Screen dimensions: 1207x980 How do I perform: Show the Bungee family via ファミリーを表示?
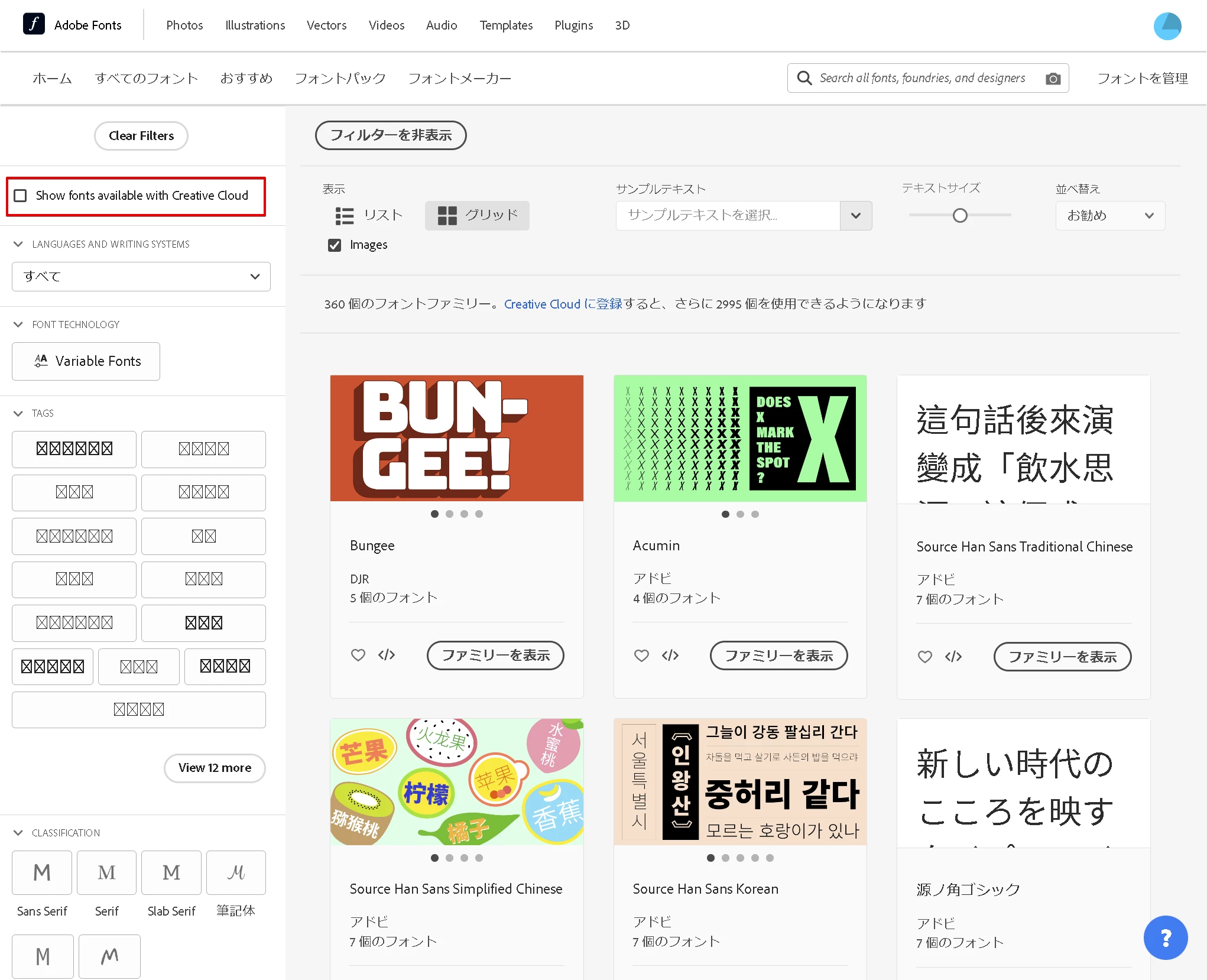coord(495,656)
